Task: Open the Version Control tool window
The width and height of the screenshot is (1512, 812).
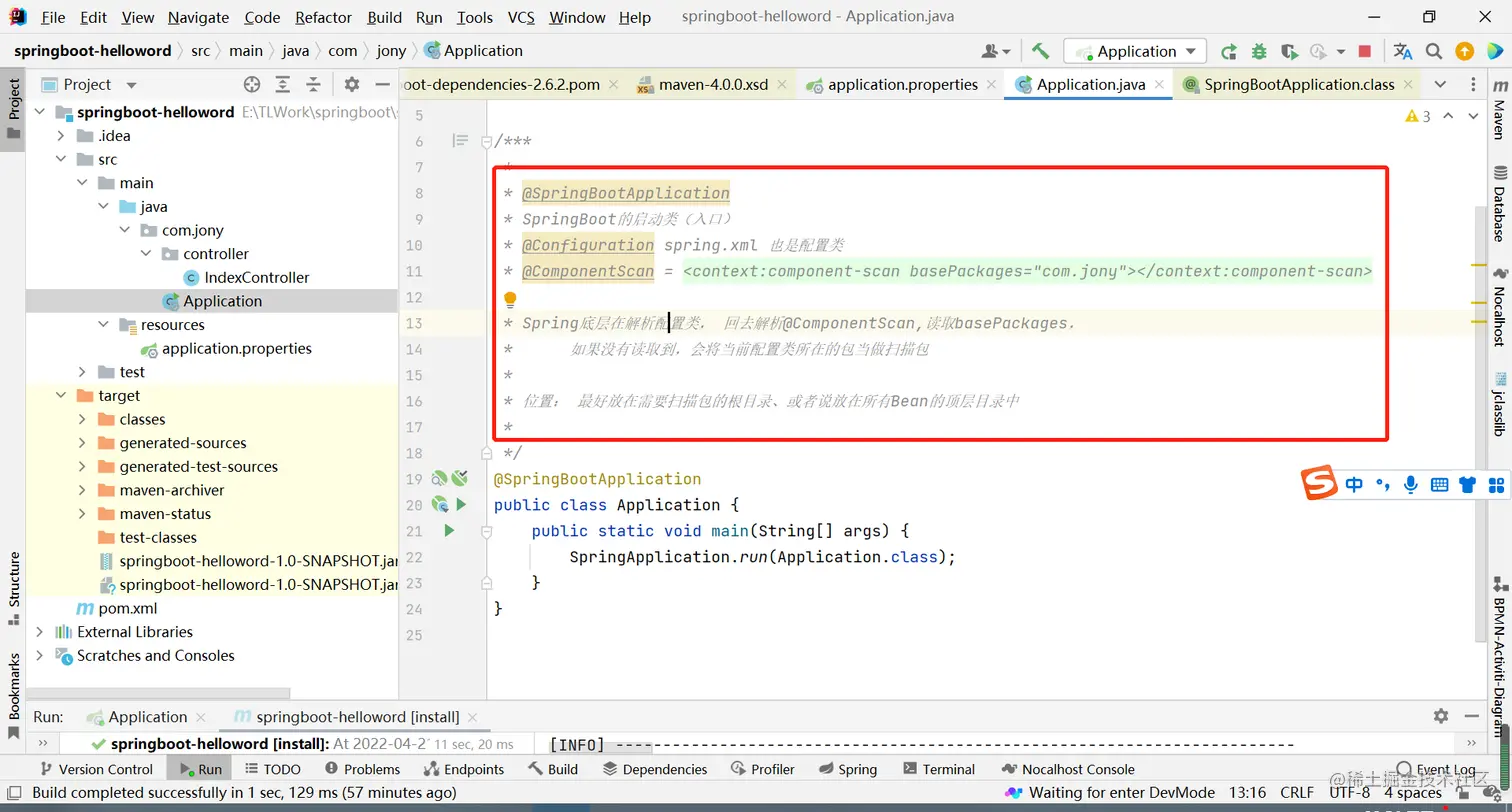Action: pos(95,769)
